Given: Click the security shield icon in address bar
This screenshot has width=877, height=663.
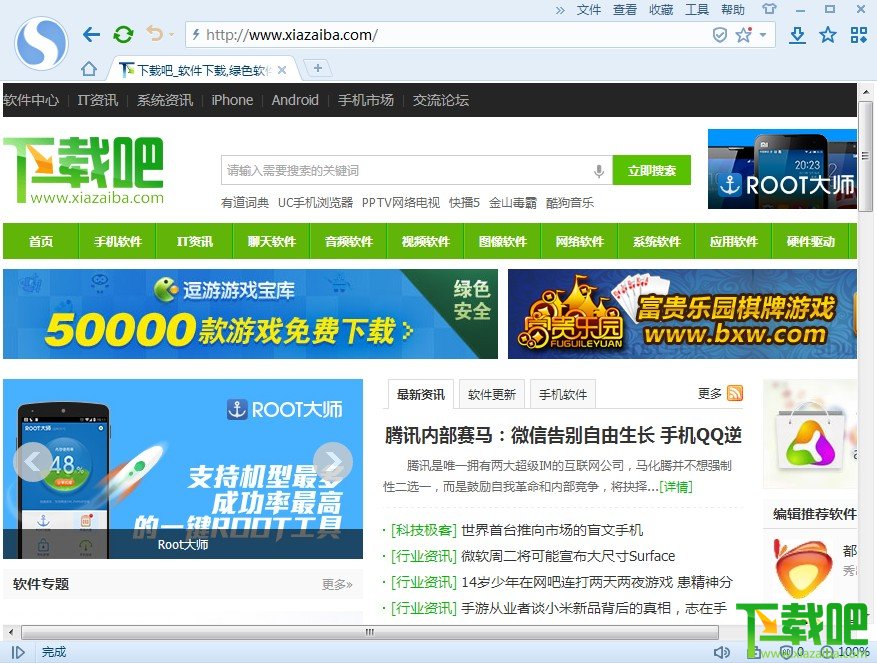Looking at the screenshot, I should 719,35.
